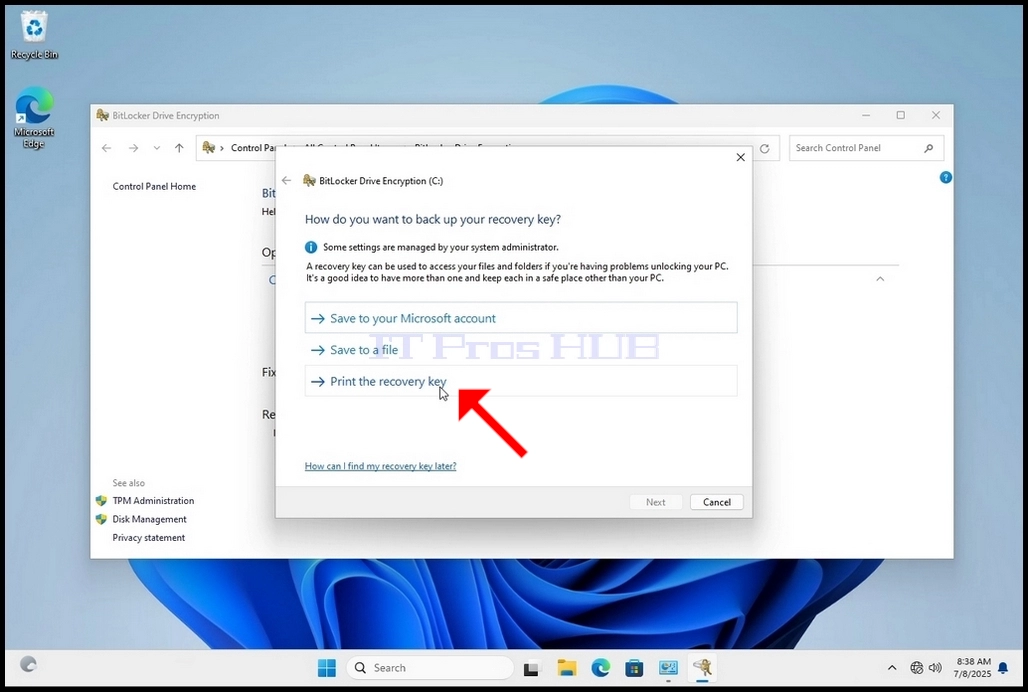Open the volume tray icon
This screenshot has width=1028, height=692.
click(936, 668)
